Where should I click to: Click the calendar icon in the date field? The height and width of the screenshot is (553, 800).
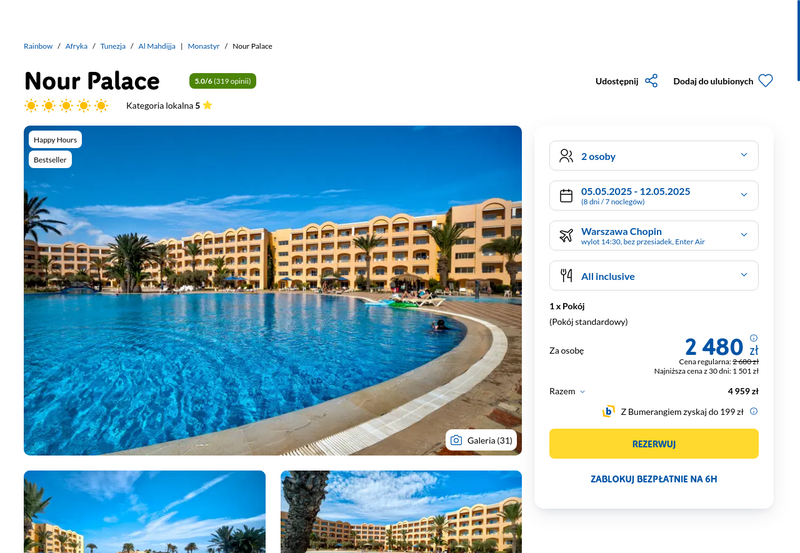(566, 196)
